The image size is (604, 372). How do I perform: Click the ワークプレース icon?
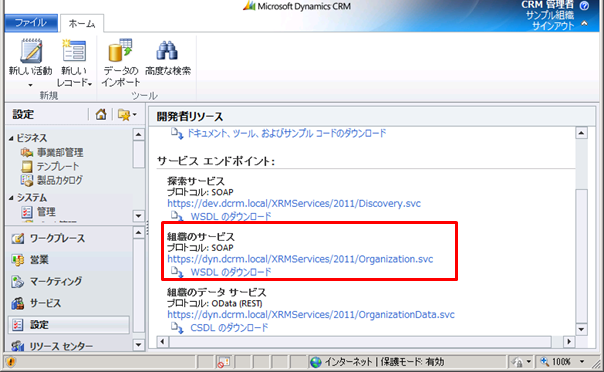coord(18,238)
